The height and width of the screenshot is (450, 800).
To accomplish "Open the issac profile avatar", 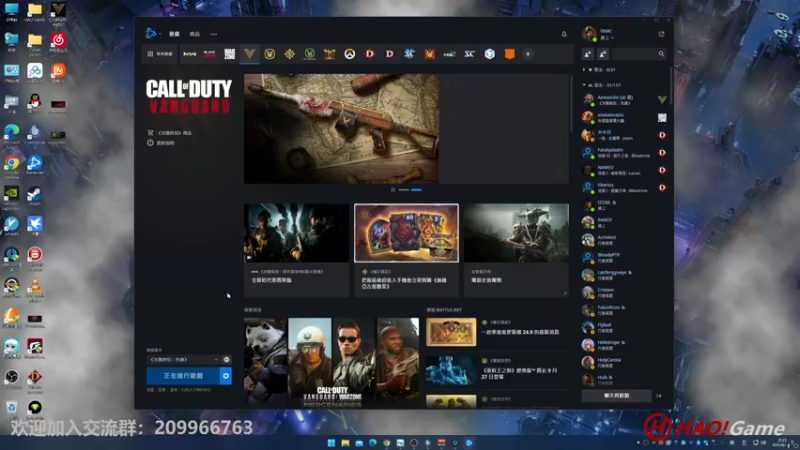I will pos(589,34).
